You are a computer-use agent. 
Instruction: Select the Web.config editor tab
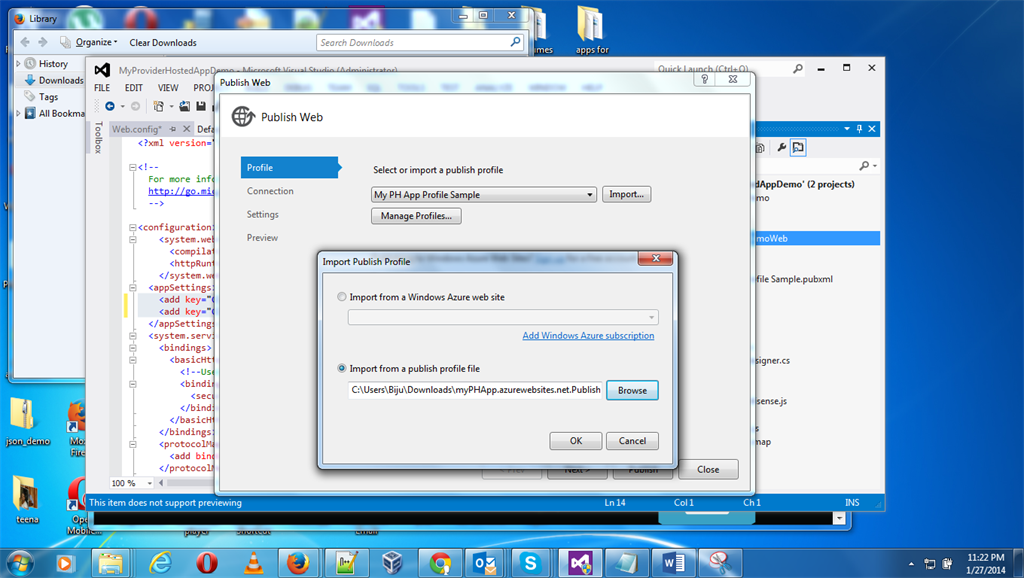136,129
